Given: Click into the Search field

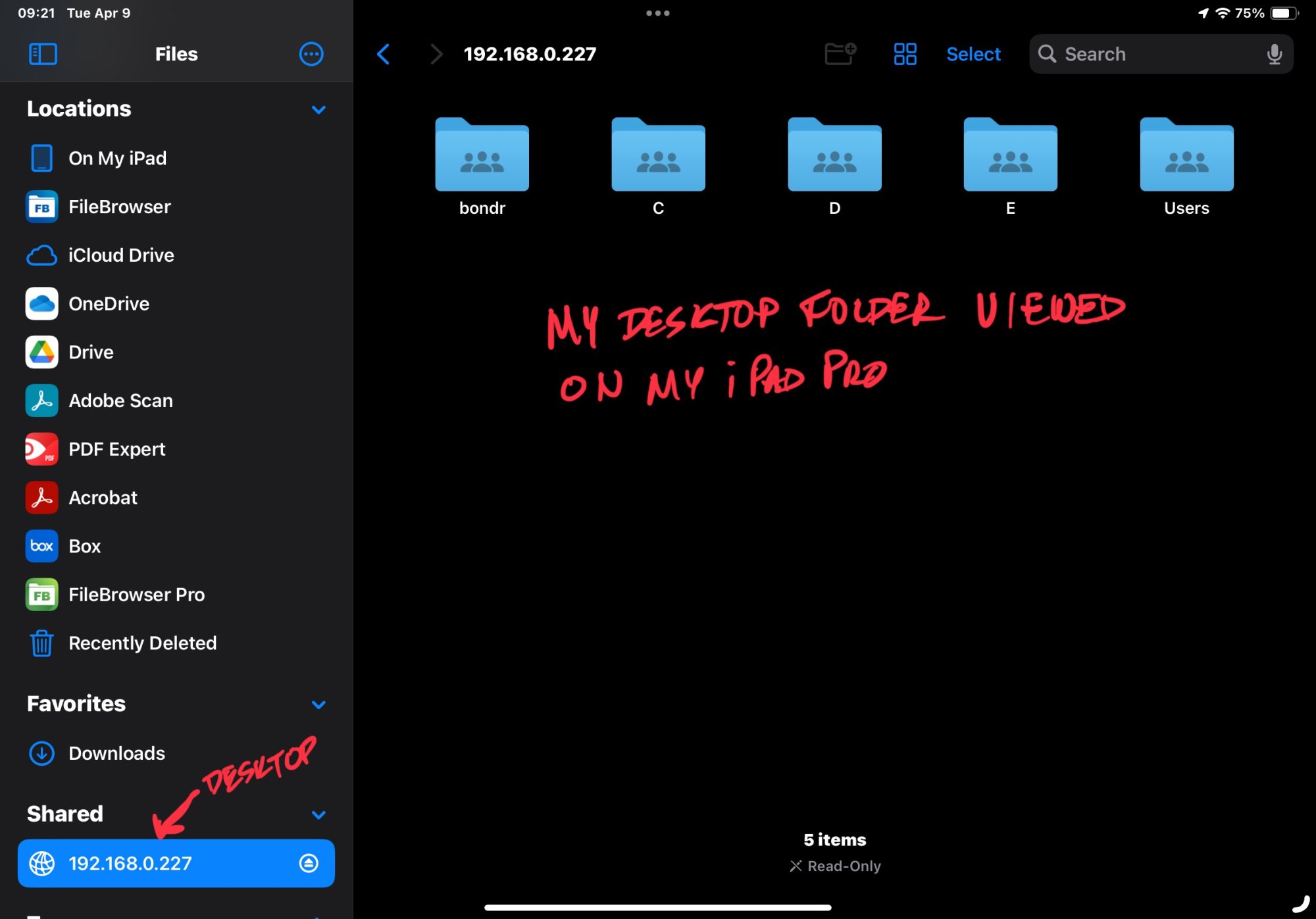Looking at the screenshot, I should pos(1151,54).
